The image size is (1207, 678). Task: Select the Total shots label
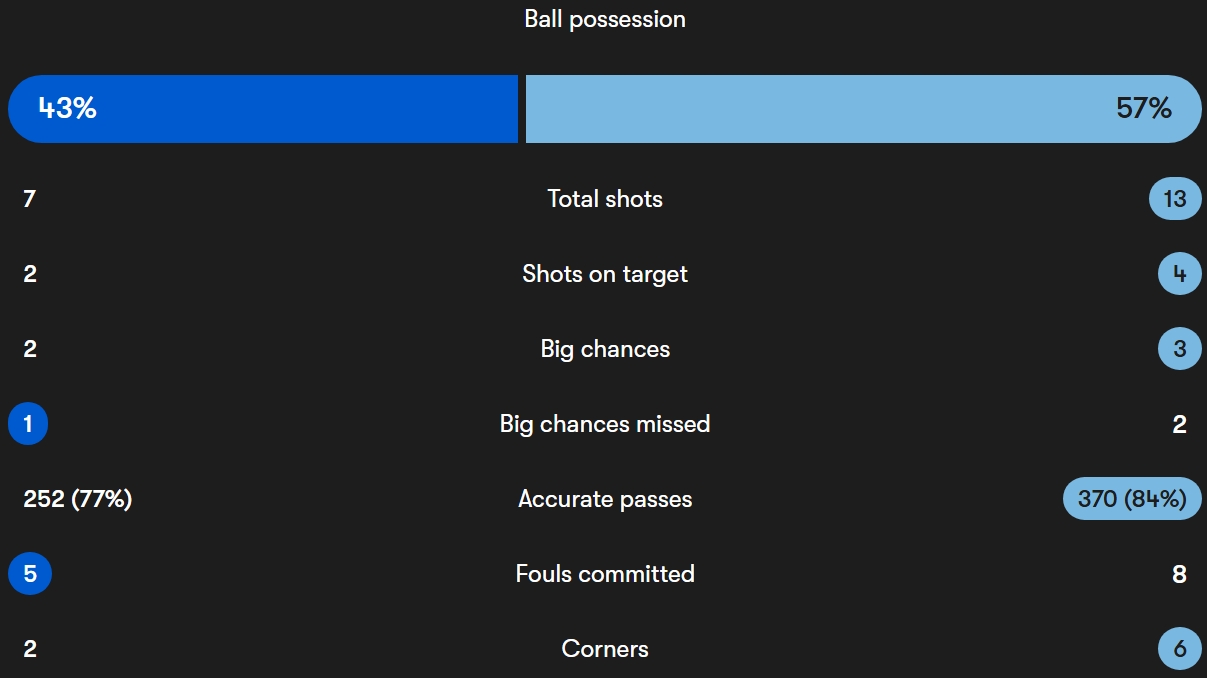coord(604,199)
